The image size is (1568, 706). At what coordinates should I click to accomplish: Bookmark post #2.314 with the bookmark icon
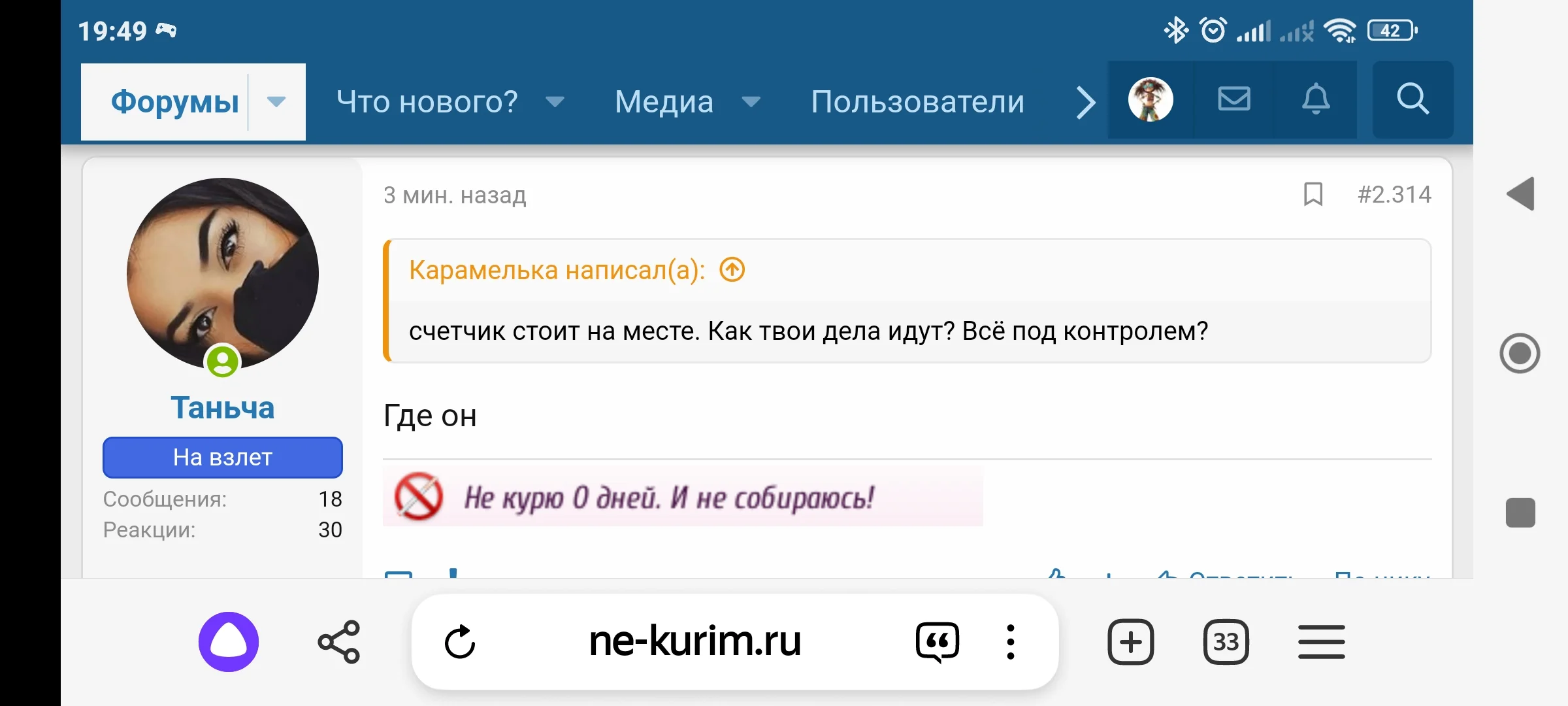[x=1313, y=195]
